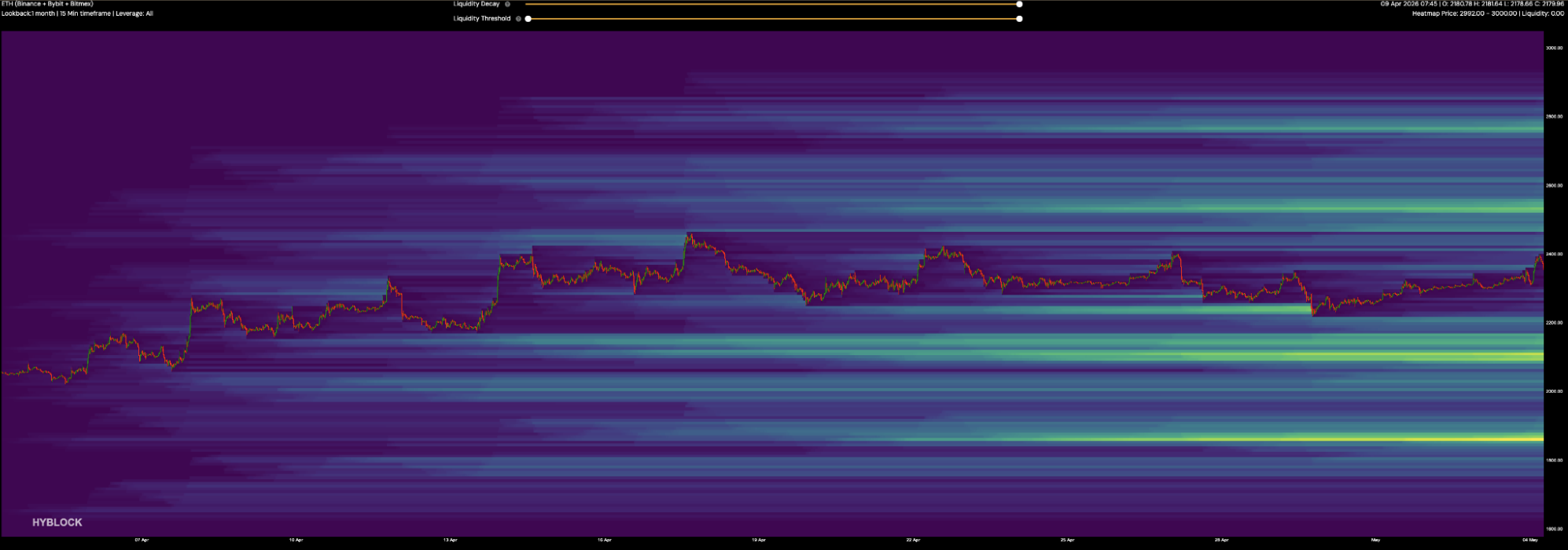The height and width of the screenshot is (550, 1568).
Task: Click the '16 Apr' date axis label
Action: [604, 541]
